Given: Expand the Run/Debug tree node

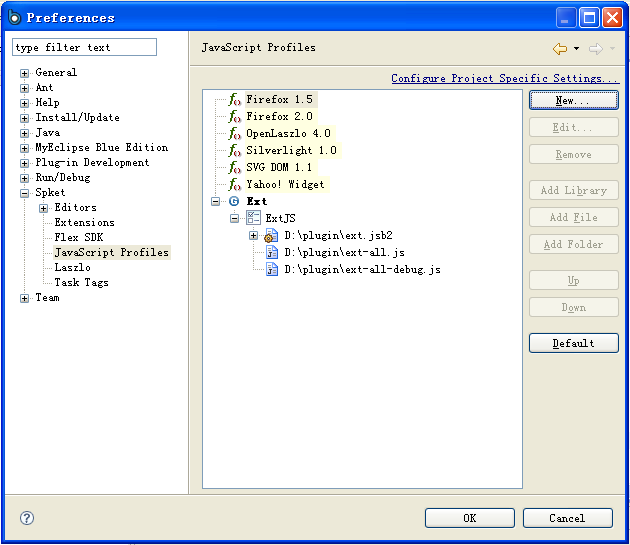Looking at the screenshot, I should pyautogui.click(x=25, y=178).
